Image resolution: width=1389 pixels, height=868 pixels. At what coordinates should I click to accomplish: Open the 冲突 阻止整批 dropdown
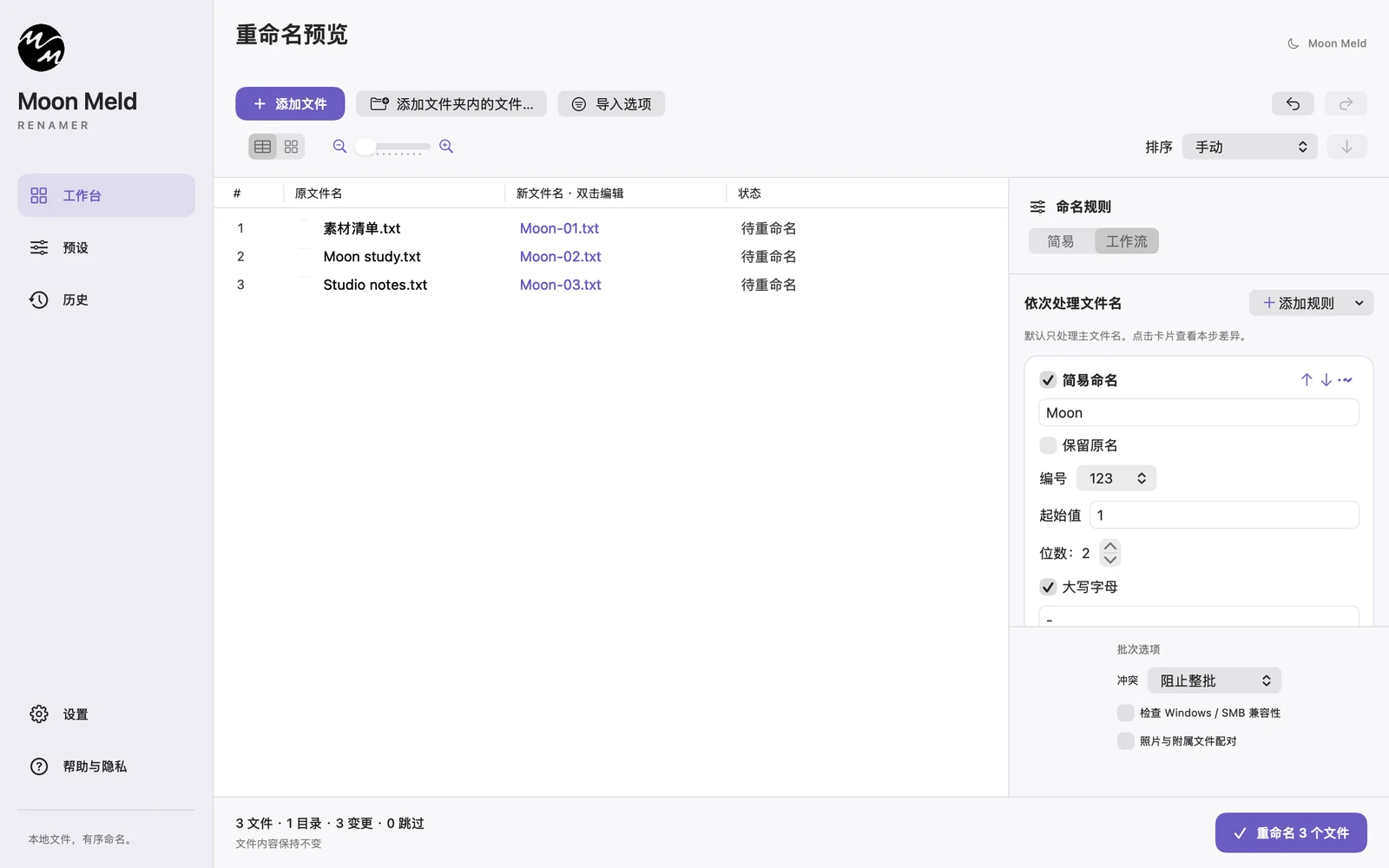pos(1215,681)
